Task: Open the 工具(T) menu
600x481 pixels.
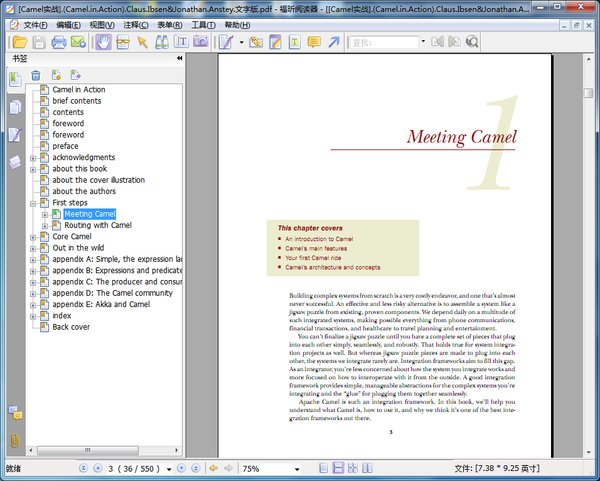Action: tap(202, 24)
